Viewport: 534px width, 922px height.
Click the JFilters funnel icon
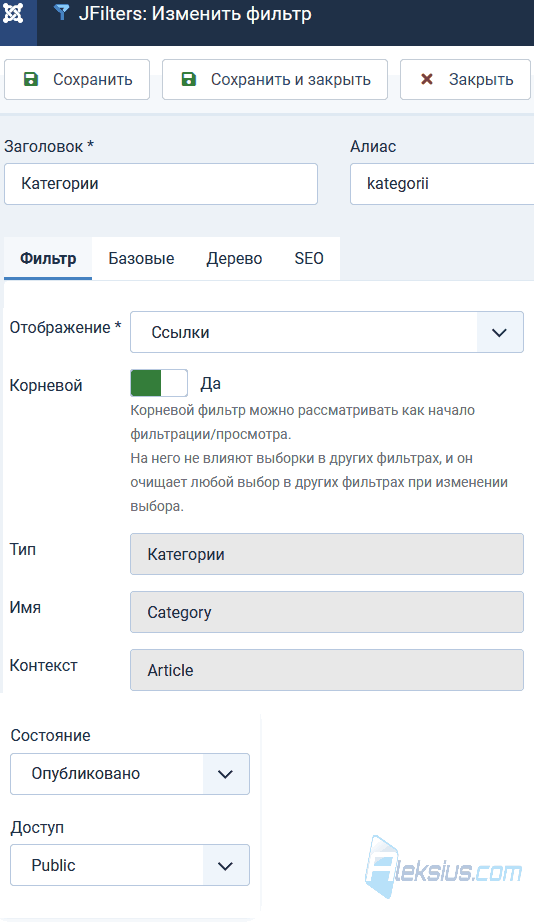click(61, 12)
